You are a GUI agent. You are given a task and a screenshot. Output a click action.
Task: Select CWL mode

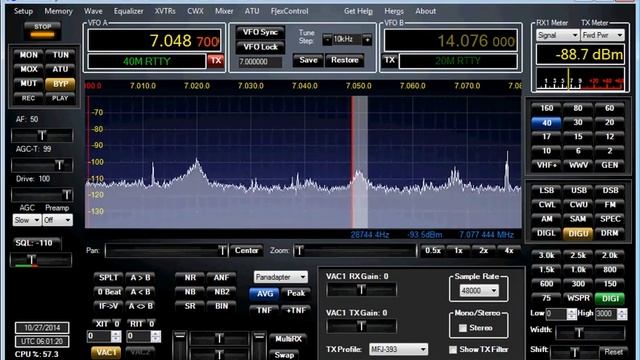pyautogui.click(x=547, y=204)
